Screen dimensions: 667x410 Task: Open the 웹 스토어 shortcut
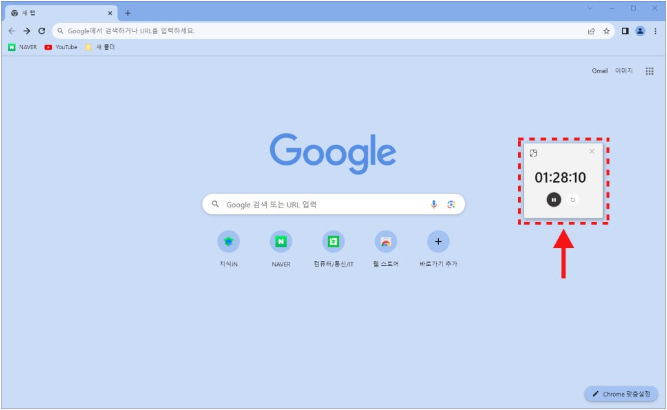click(385, 241)
